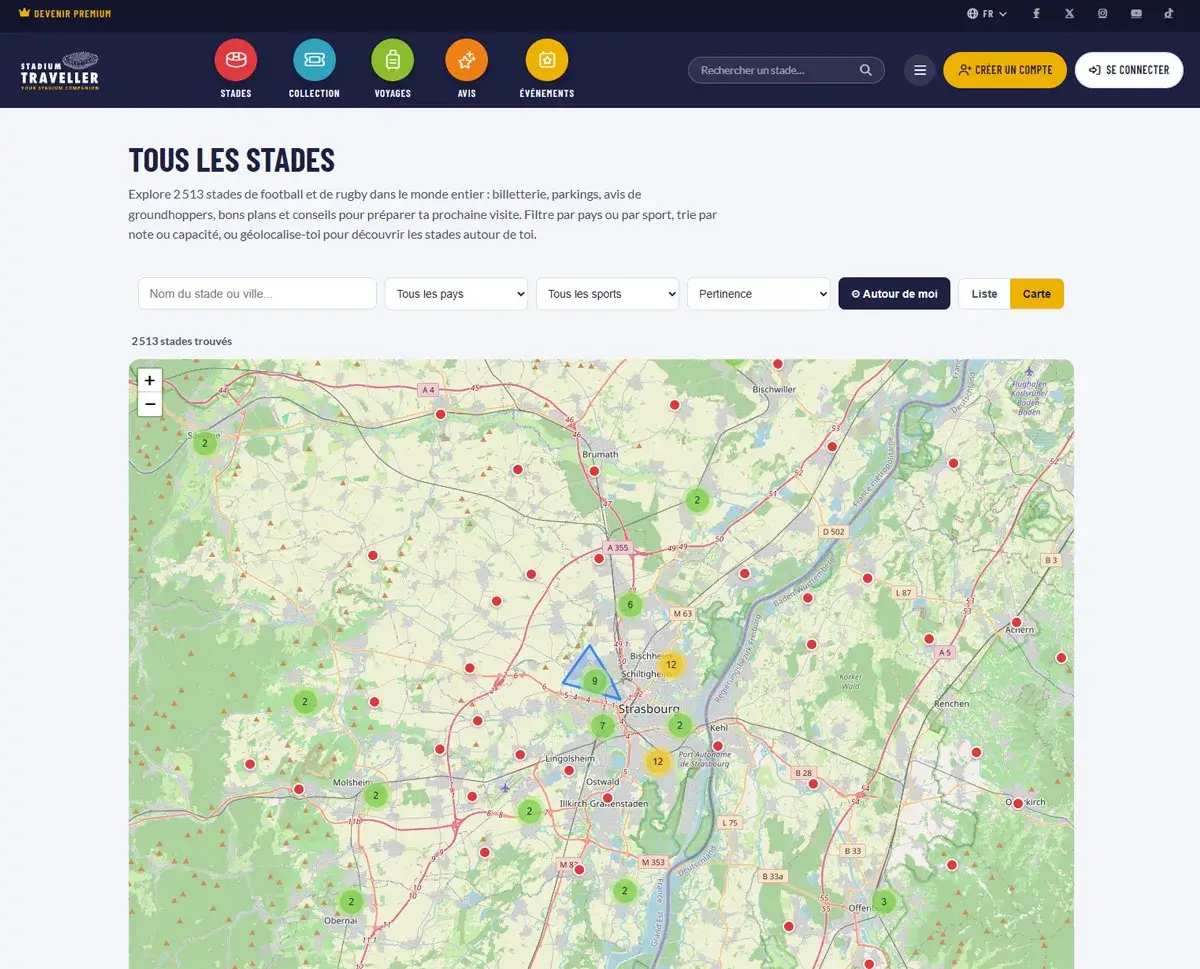The height and width of the screenshot is (969, 1200).
Task: Open the Événements menu label
Action: point(547,93)
